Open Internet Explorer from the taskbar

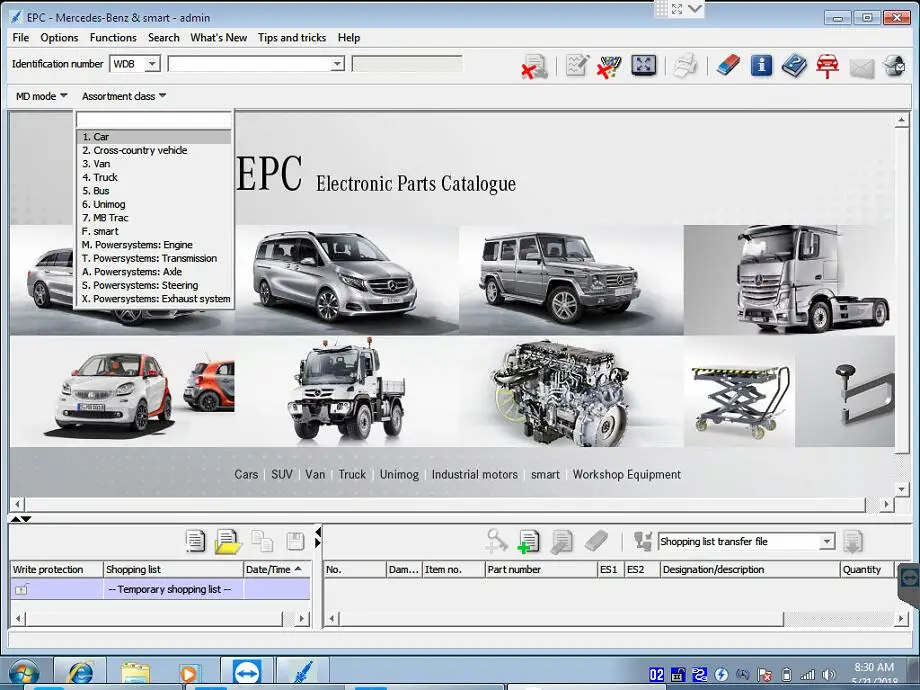pos(80,674)
